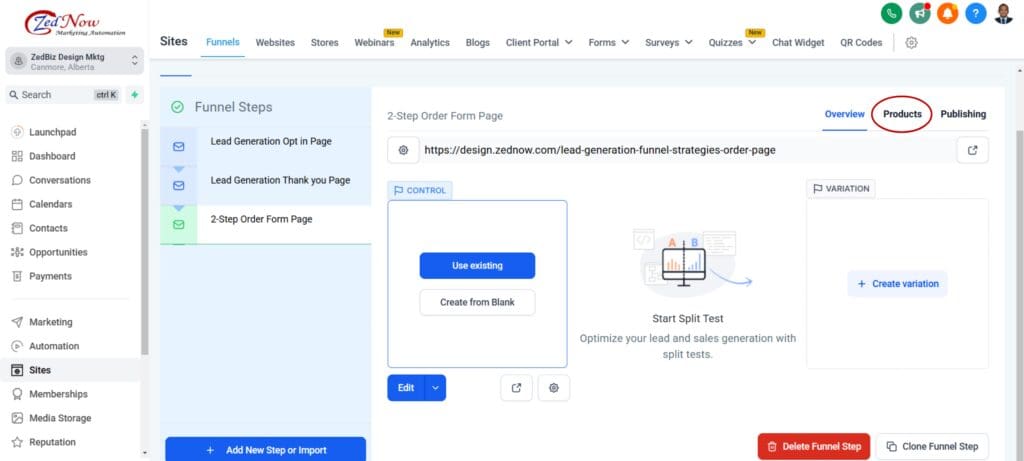Click the Create from Blank button
This screenshot has height=461, width=1024.
(x=477, y=302)
